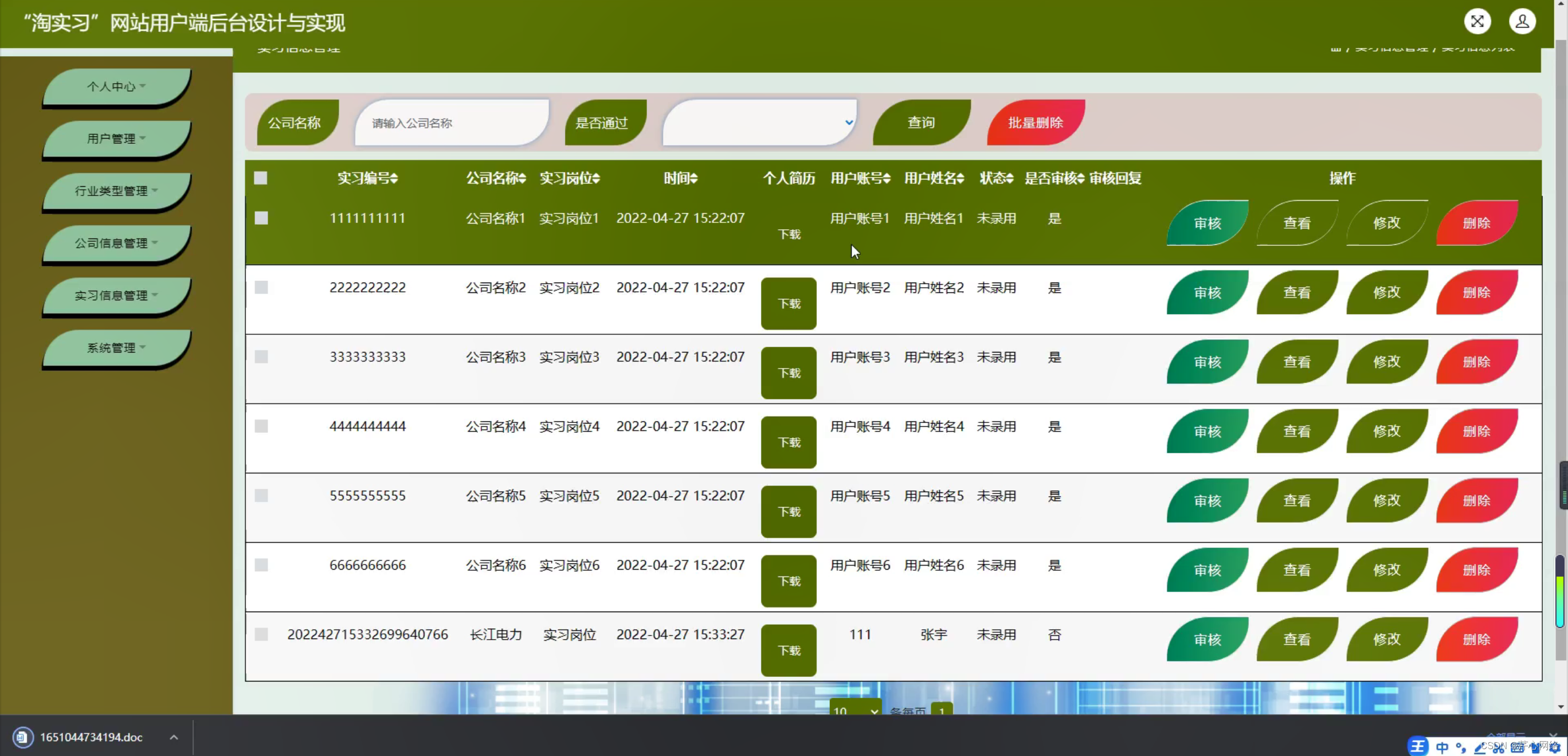The height and width of the screenshot is (756, 1568).
Task: Click 删除 for row 1111111111
Action: [1476, 223]
